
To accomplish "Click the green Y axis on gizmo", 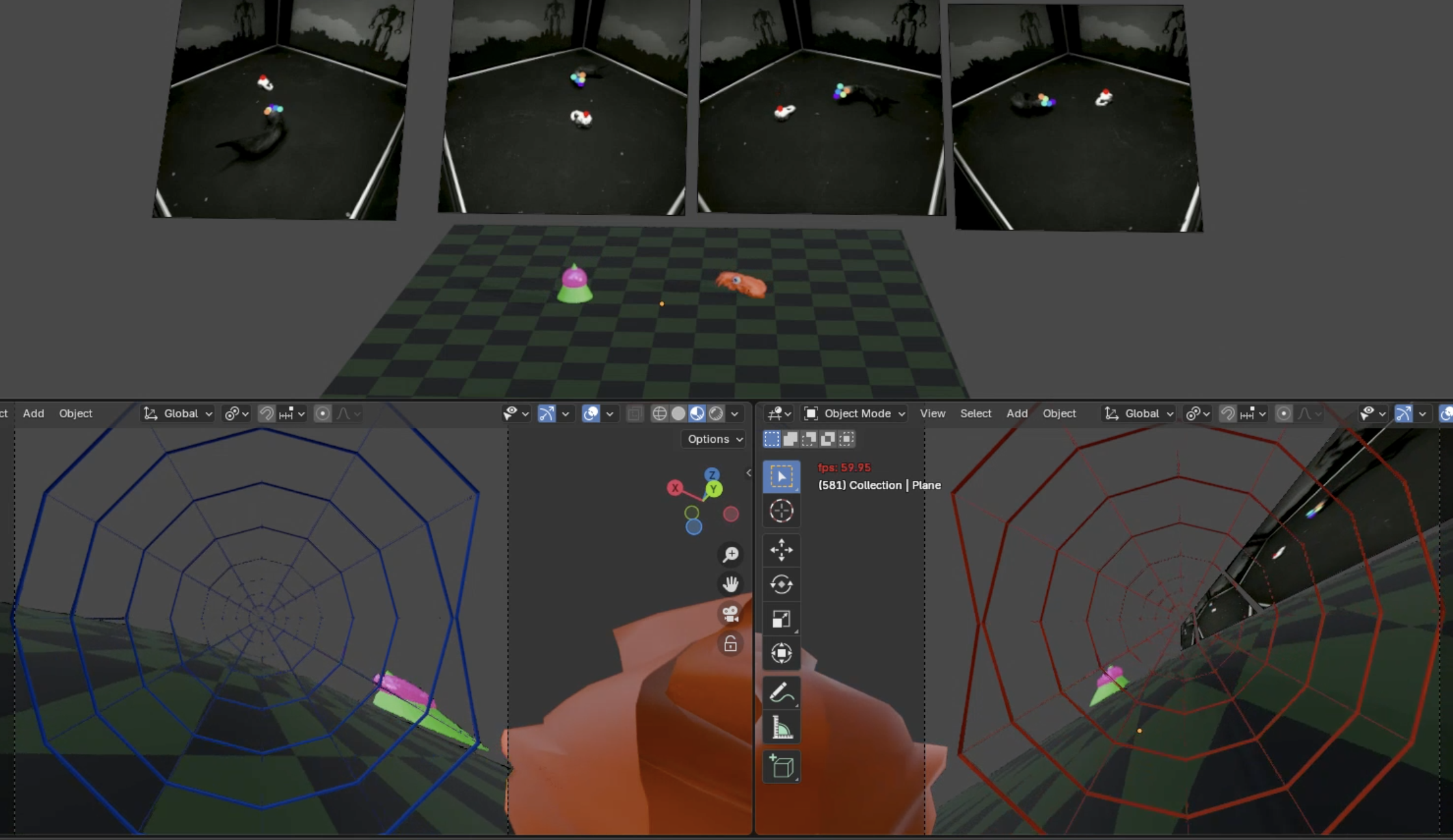I will point(714,489).
